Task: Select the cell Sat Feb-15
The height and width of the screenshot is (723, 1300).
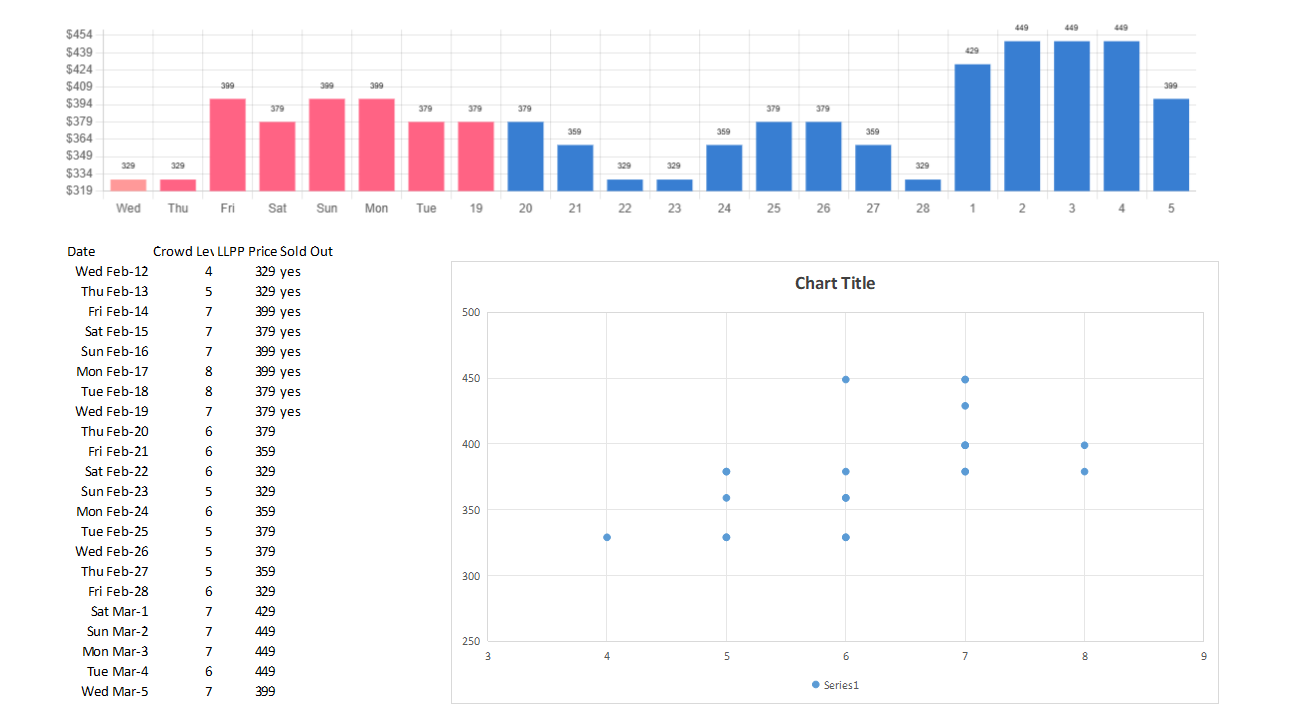Action: pos(116,331)
